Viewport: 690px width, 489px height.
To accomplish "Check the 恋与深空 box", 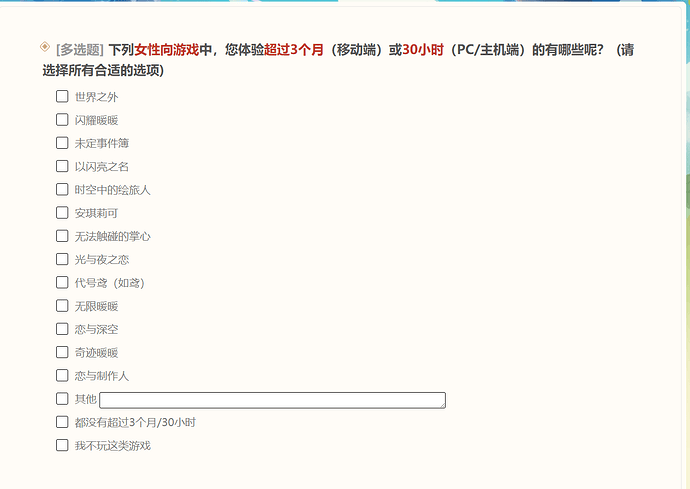I will coord(62,329).
